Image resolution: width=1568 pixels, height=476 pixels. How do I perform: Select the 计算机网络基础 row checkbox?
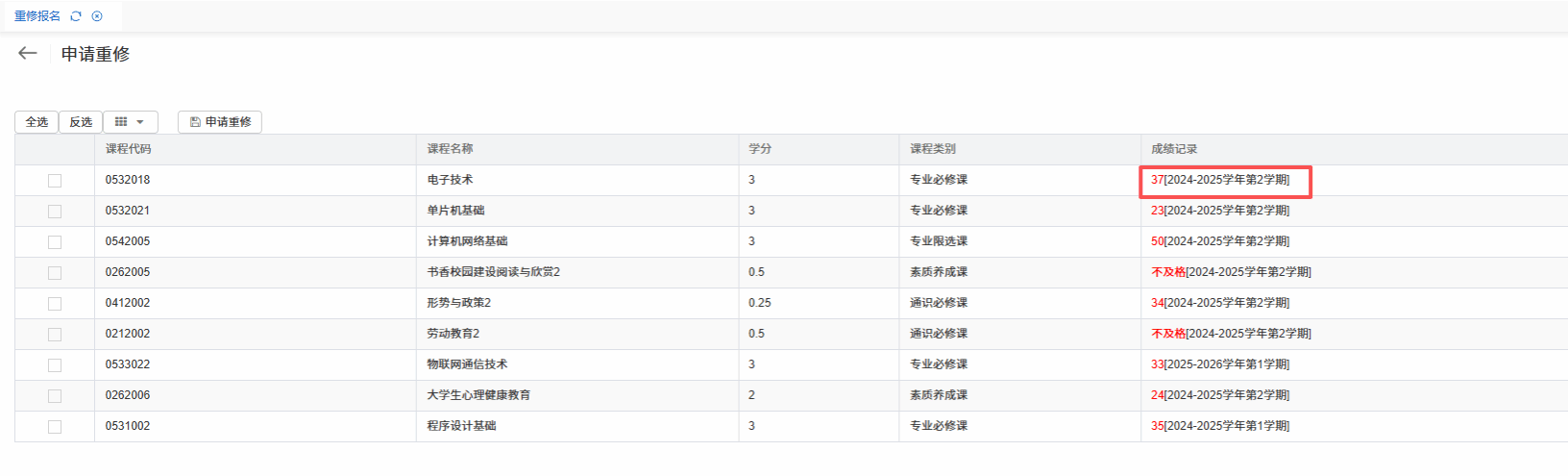coord(55,242)
